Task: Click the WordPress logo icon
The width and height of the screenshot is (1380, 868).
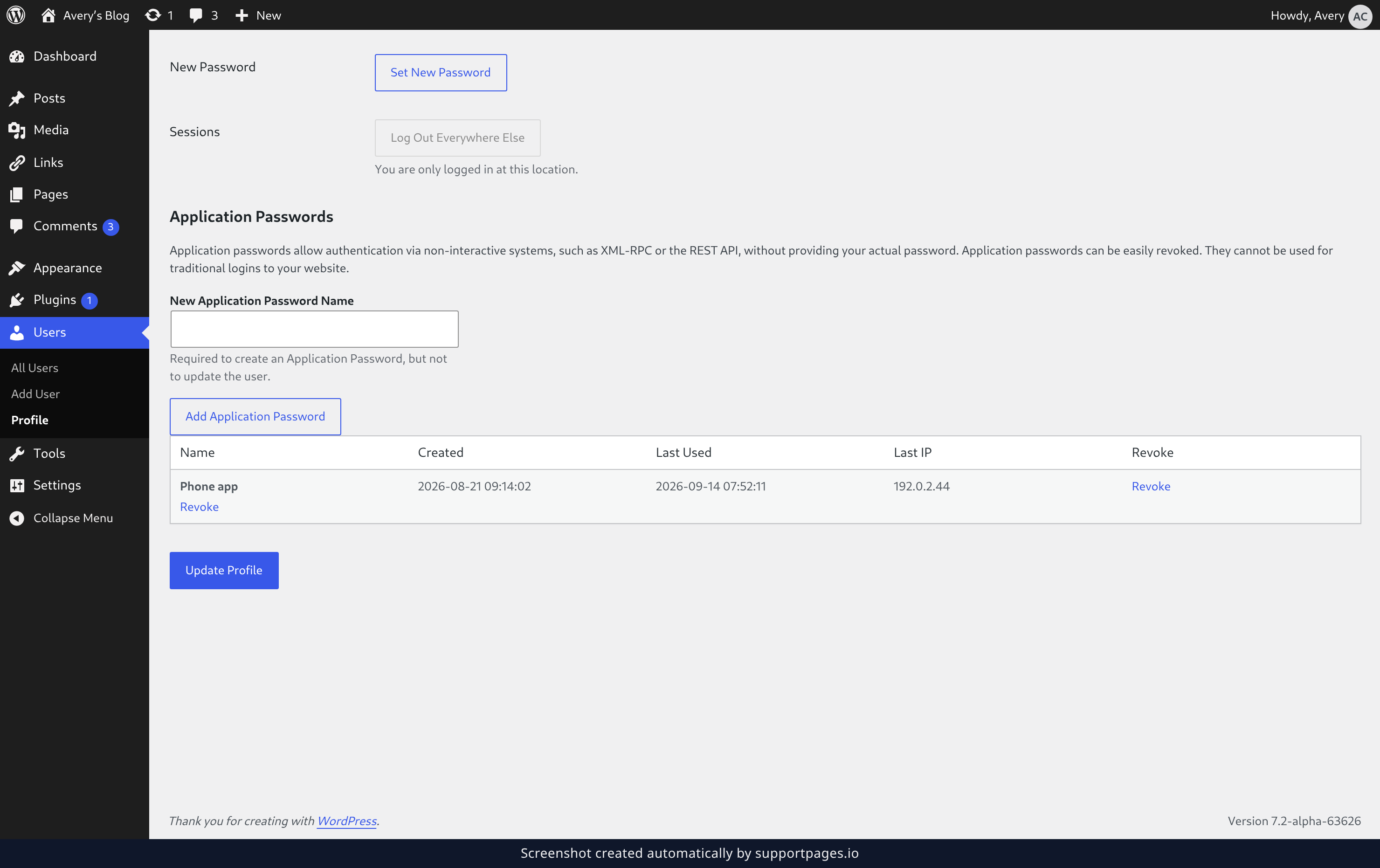Action: coord(15,15)
